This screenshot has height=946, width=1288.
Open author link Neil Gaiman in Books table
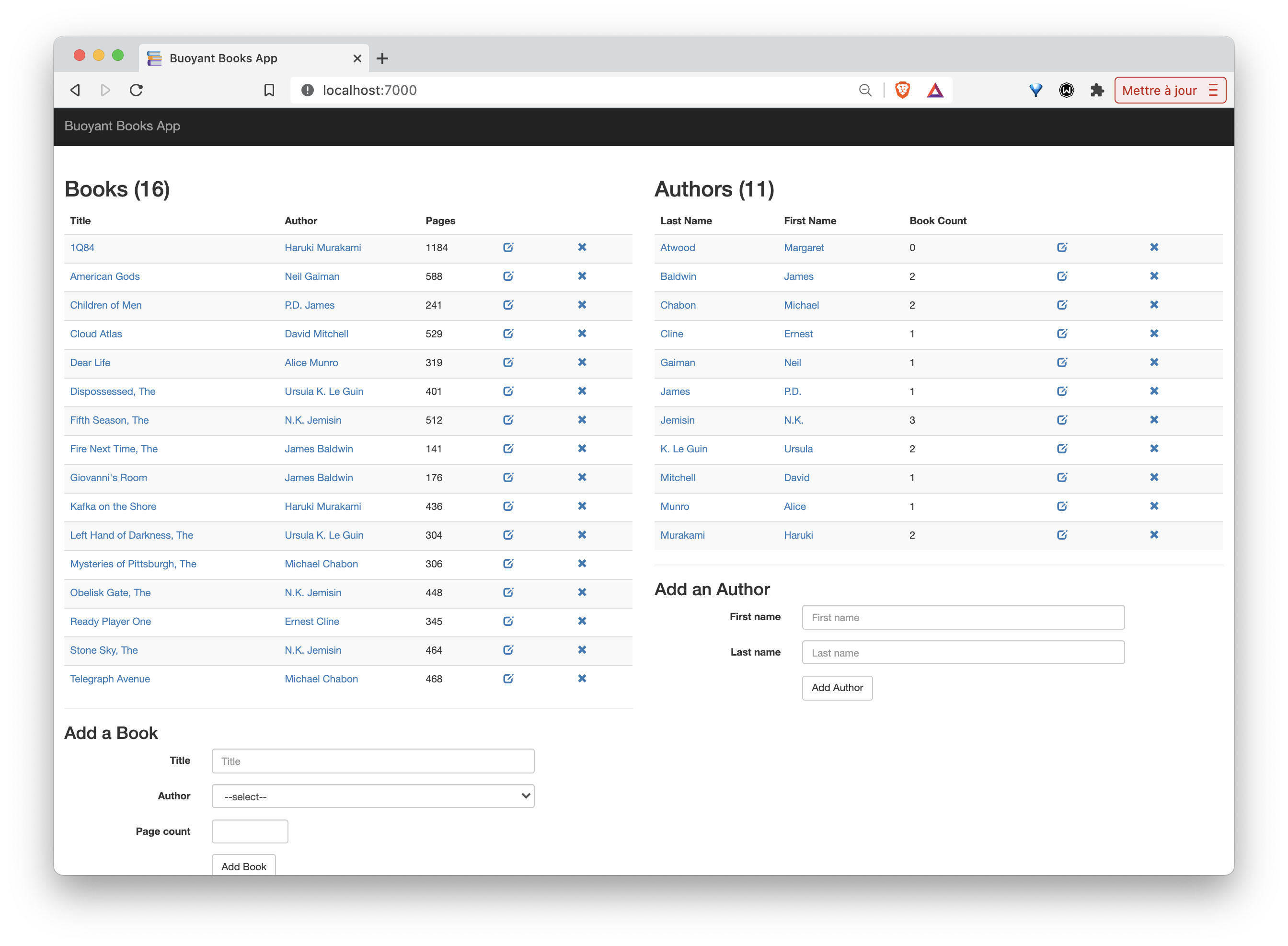click(x=312, y=276)
